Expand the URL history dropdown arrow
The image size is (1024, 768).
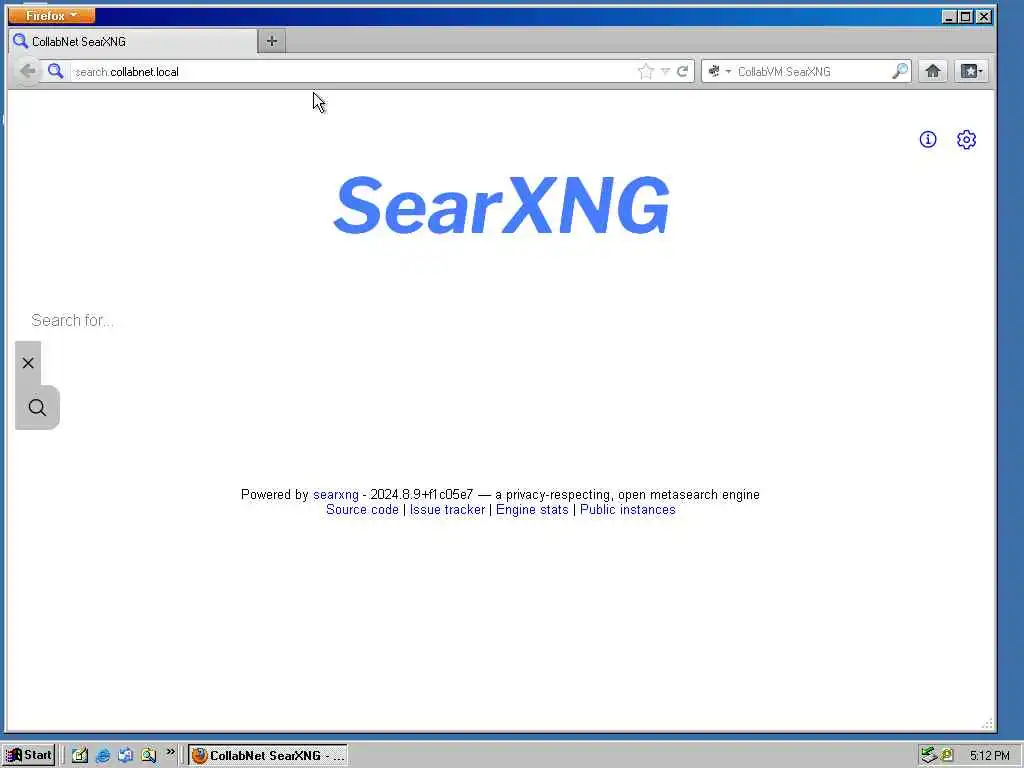coord(665,71)
